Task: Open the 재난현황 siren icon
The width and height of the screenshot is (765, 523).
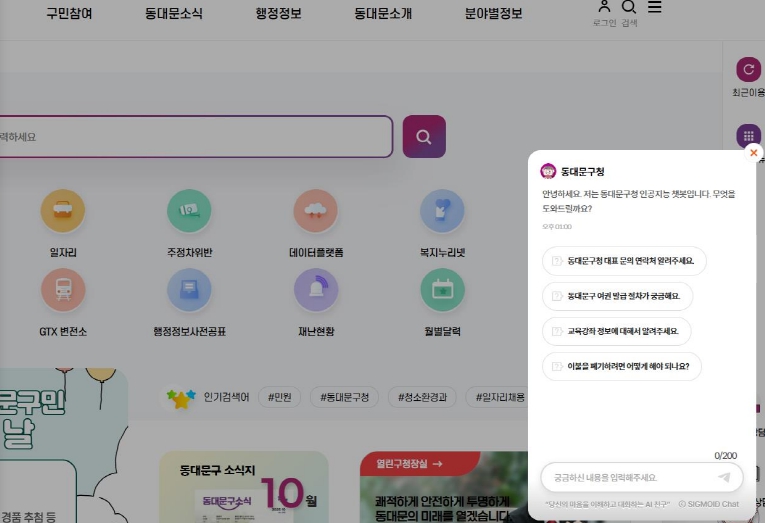Action: coord(316,290)
